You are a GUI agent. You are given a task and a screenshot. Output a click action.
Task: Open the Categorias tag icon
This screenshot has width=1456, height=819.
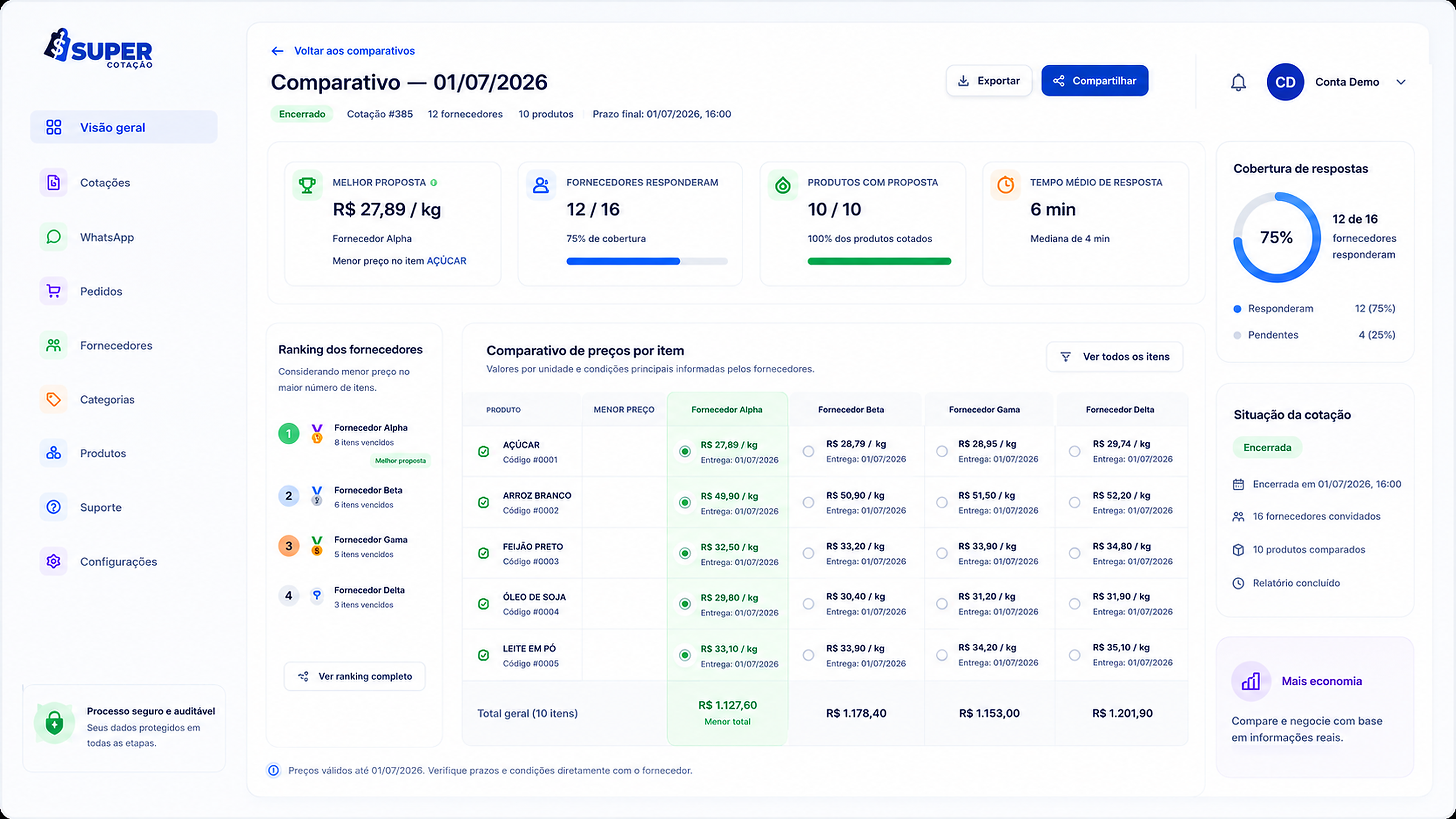54,400
